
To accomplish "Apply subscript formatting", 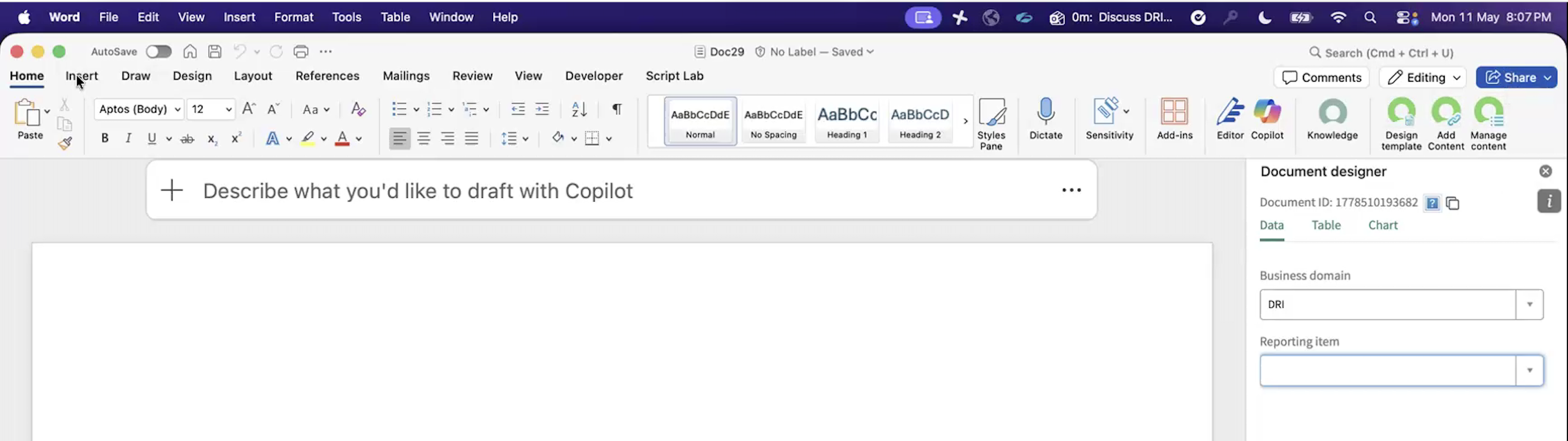I will pyautogui.click(x=212, y=139).
